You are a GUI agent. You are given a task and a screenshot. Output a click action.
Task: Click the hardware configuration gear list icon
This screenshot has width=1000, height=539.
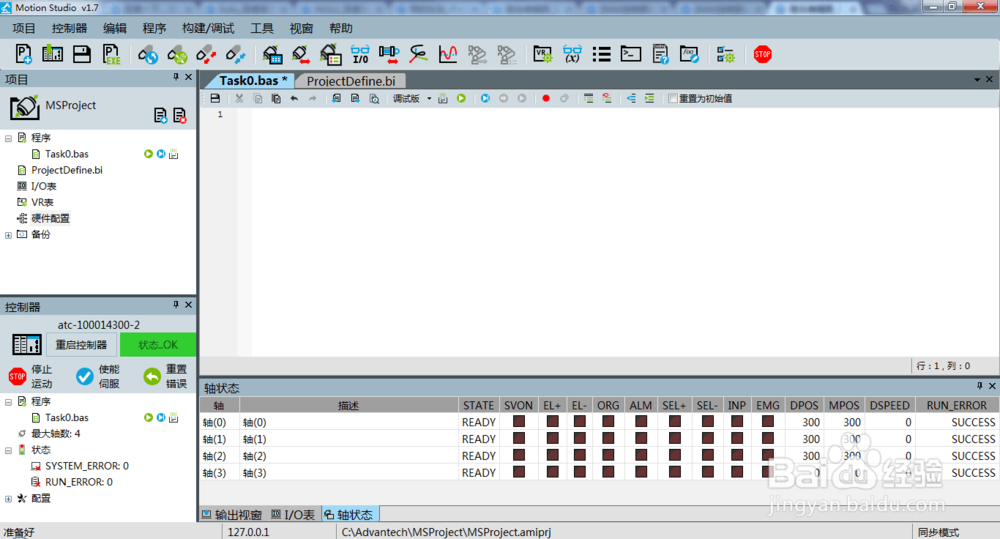tap(725, 54)
